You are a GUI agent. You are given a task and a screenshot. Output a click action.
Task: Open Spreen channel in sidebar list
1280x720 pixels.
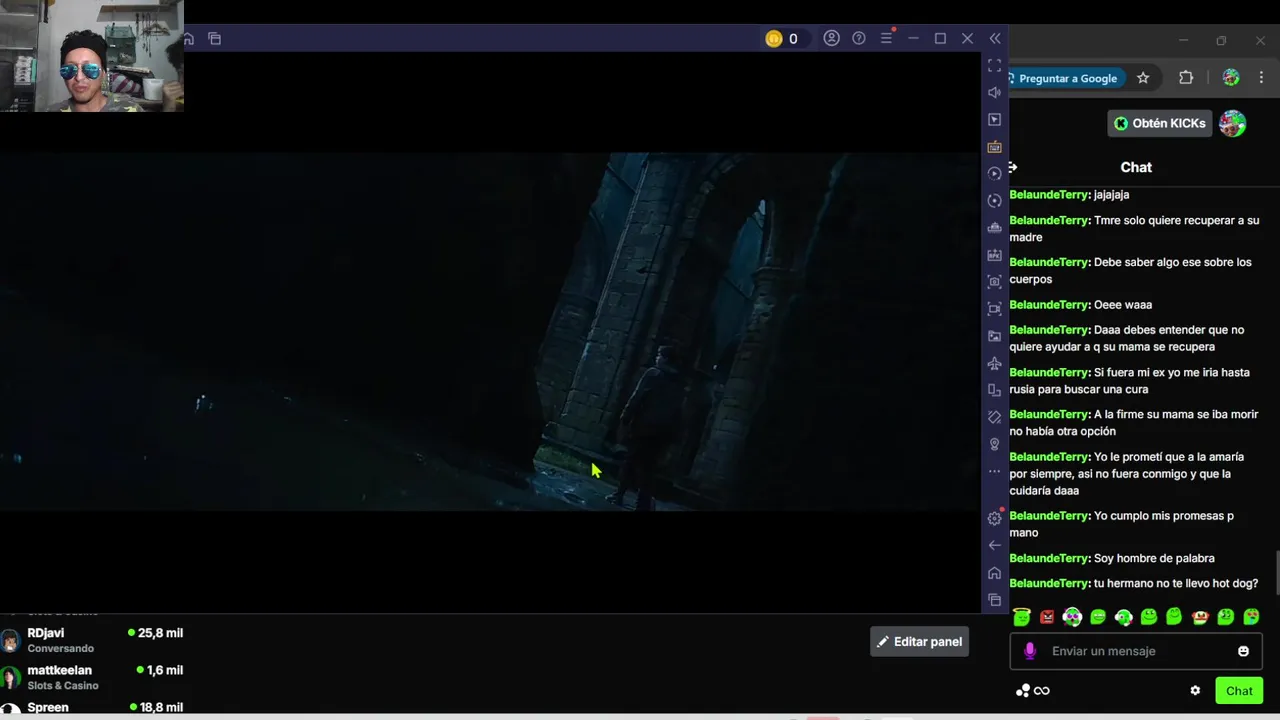click(x=92, y=707)
